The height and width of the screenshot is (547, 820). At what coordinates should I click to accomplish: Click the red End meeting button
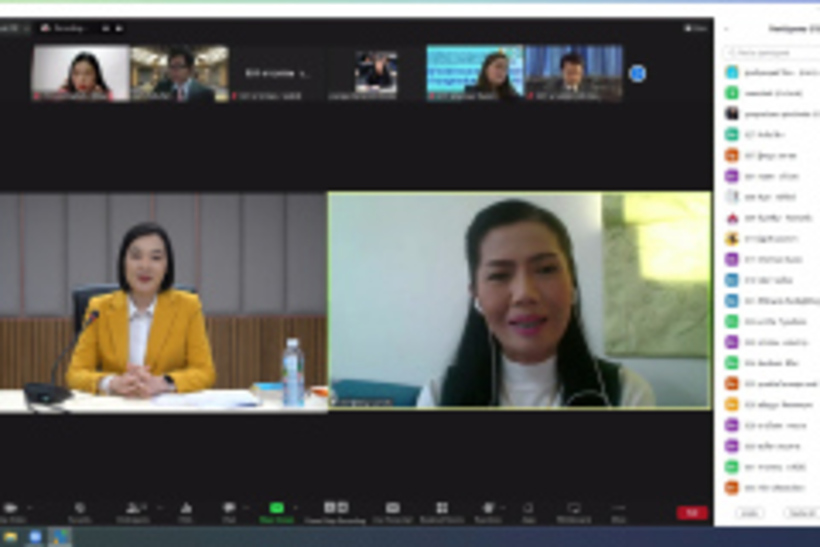(692, 513)
